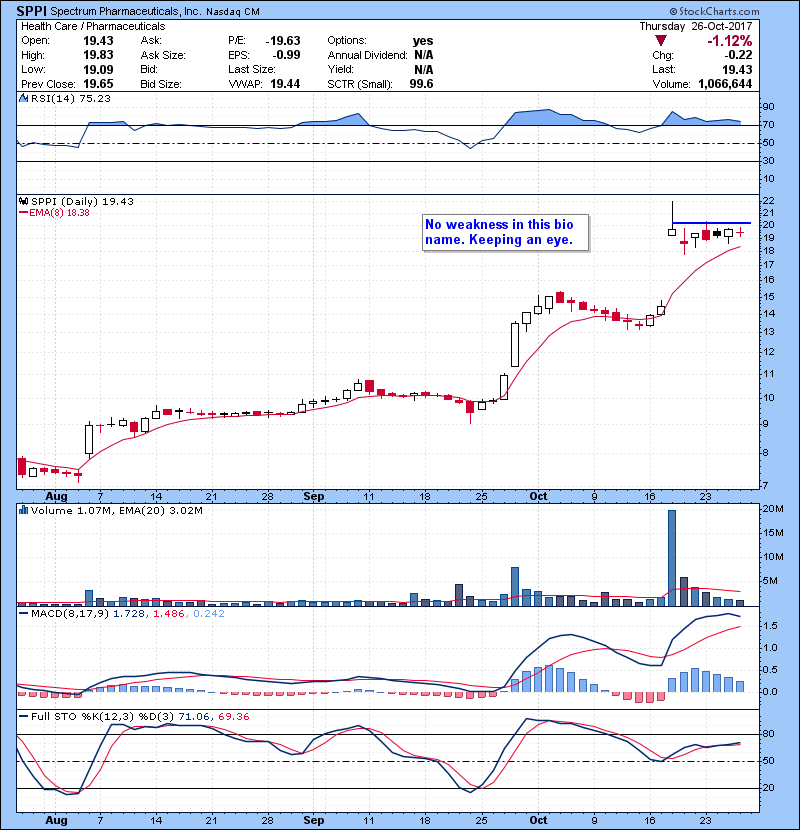
Task: Click the 80 label on the stochastic axis
Action: pyautogui.click(x=769, y=734)
